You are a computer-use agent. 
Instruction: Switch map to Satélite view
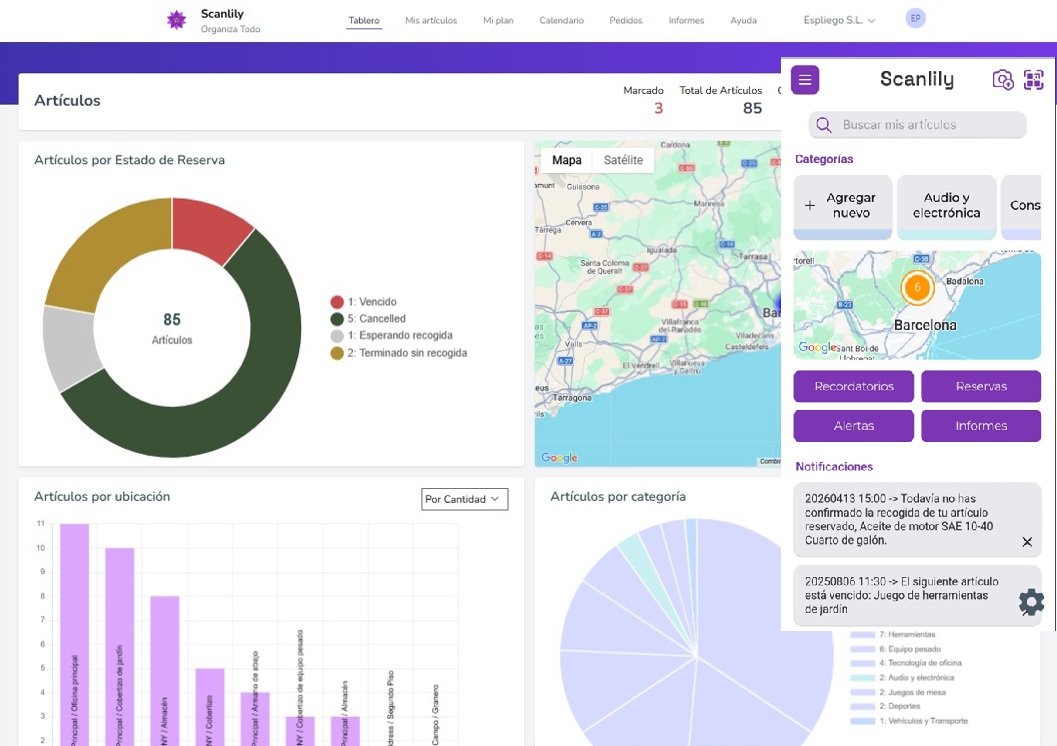[x=623, y=160]
